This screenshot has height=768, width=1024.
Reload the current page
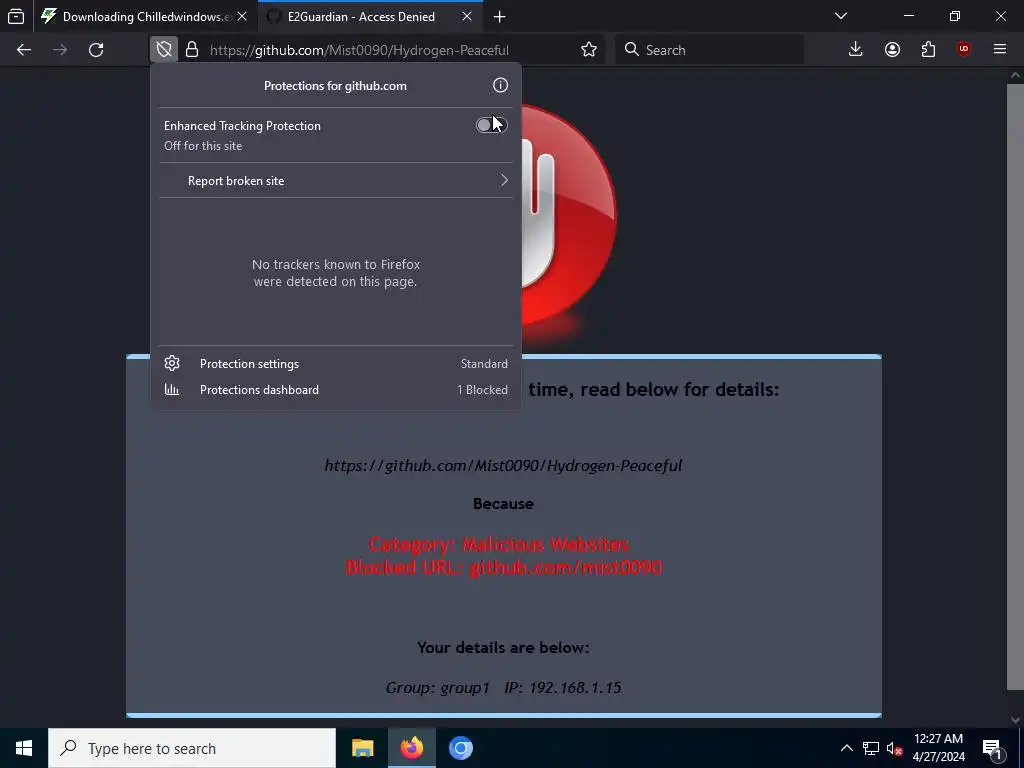pyautogui.click(x=96, y=50)
